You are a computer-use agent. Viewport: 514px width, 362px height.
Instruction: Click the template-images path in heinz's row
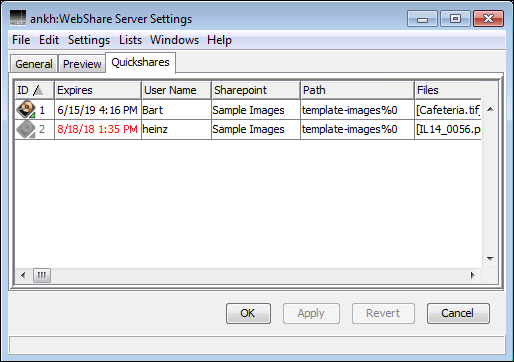[x=350, y=129]
